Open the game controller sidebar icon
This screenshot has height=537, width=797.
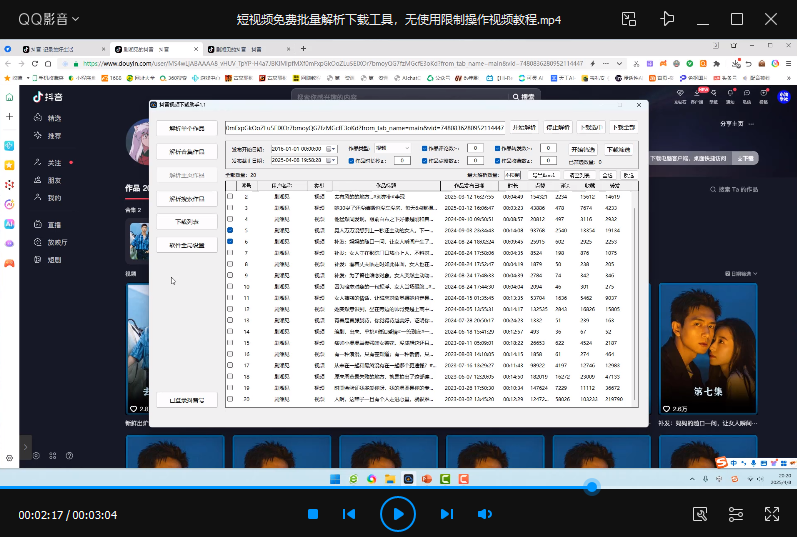[x=9, y=263]
